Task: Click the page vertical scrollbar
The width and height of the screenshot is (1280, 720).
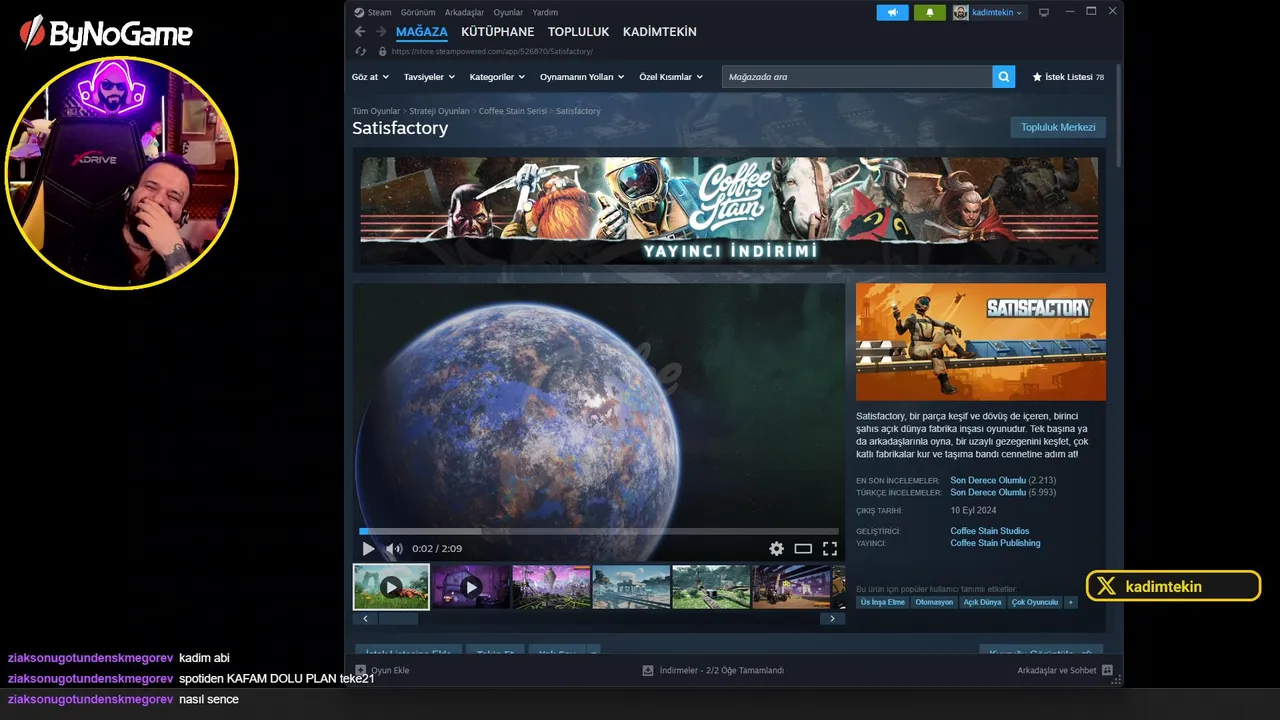Action: (x=1119, y=115)
